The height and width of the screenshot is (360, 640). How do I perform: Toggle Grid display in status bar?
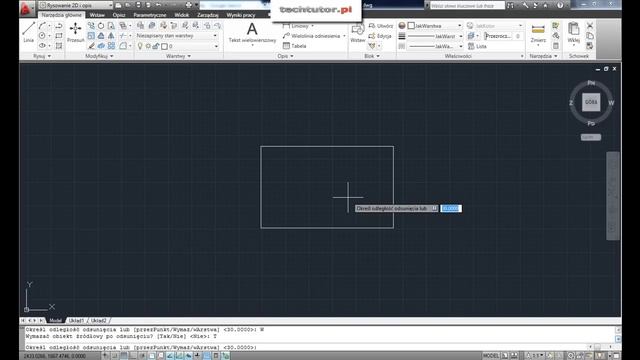pos(124,356)
